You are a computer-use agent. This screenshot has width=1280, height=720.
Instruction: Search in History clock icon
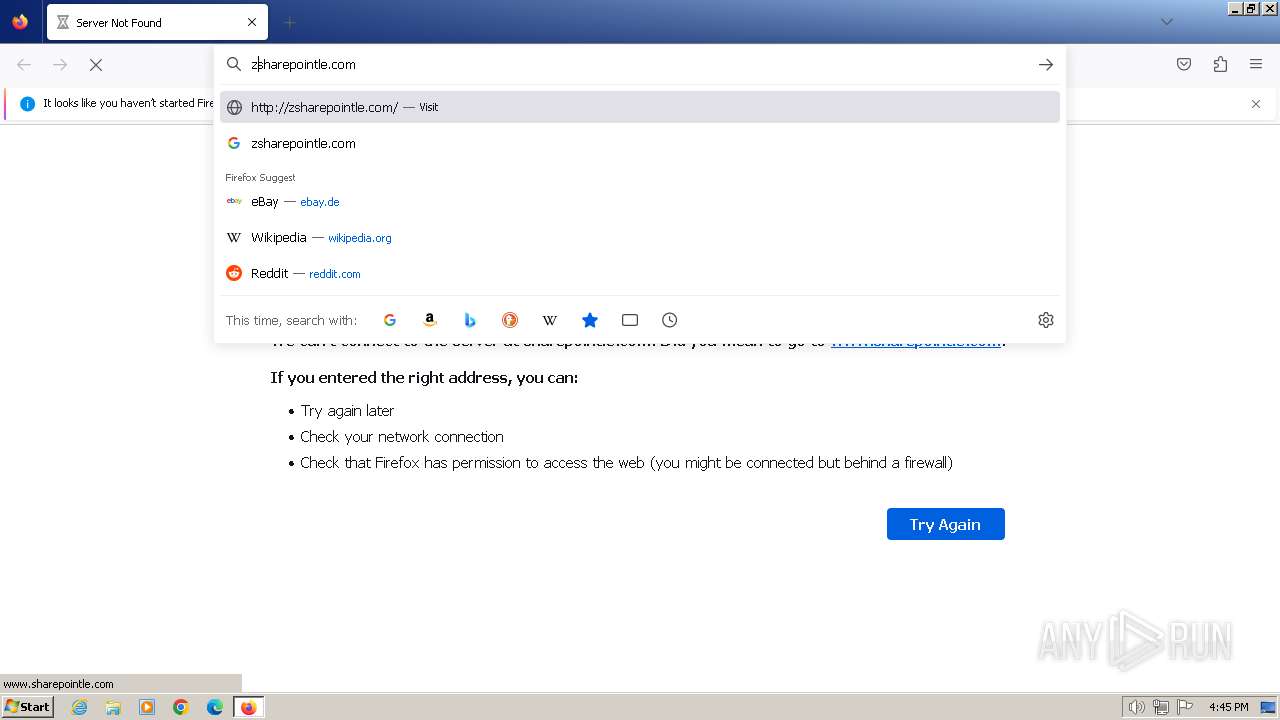tap(670, 320)
